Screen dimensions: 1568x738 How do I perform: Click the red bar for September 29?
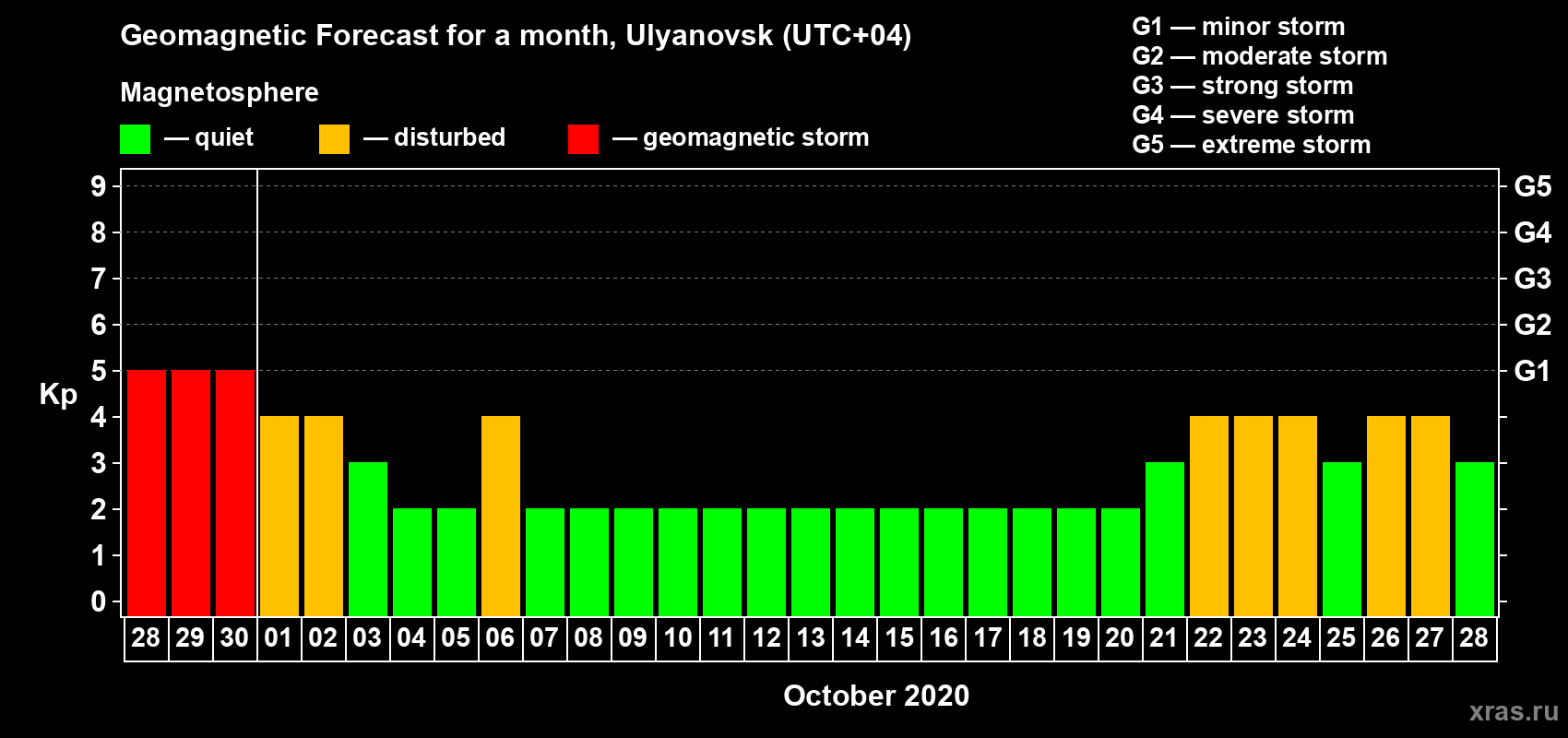[x=191, y=493]
